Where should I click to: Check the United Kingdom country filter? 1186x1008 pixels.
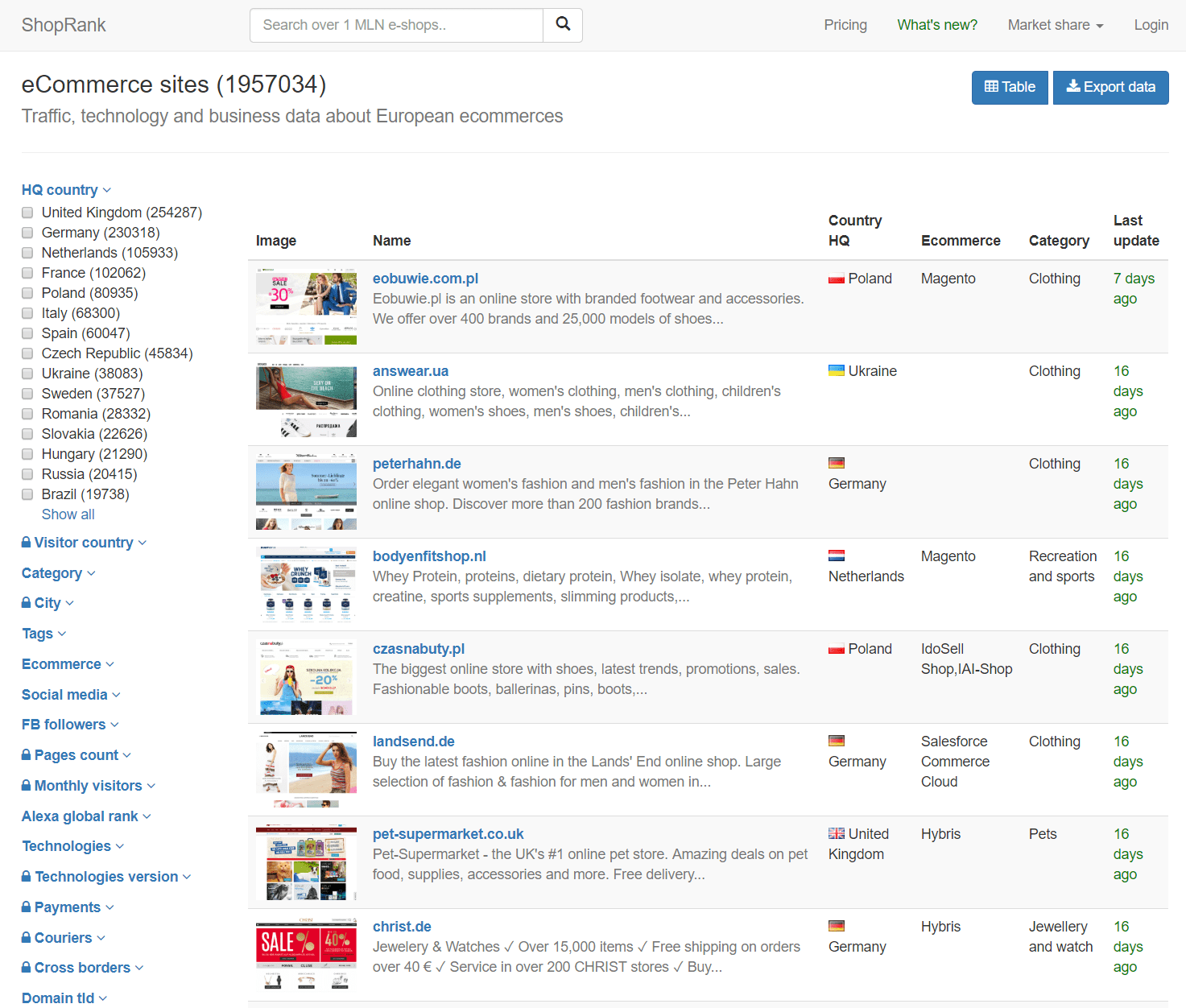tap(27, 213)
